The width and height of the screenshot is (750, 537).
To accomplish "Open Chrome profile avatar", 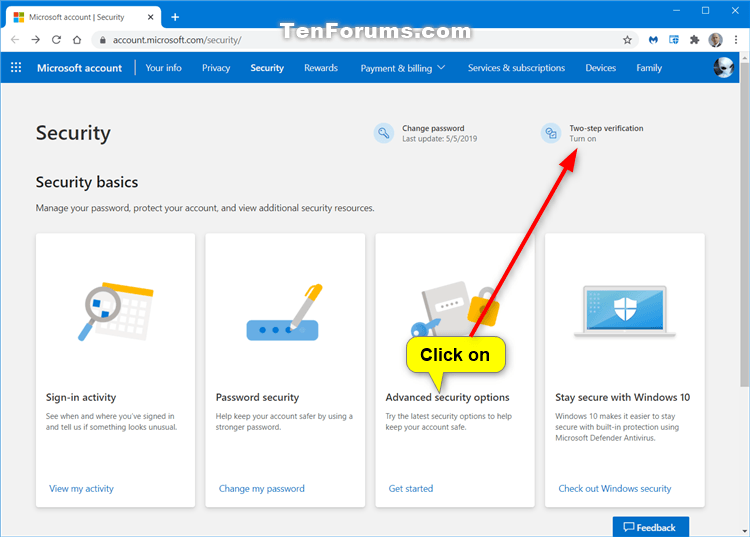I will coord(716,40).
